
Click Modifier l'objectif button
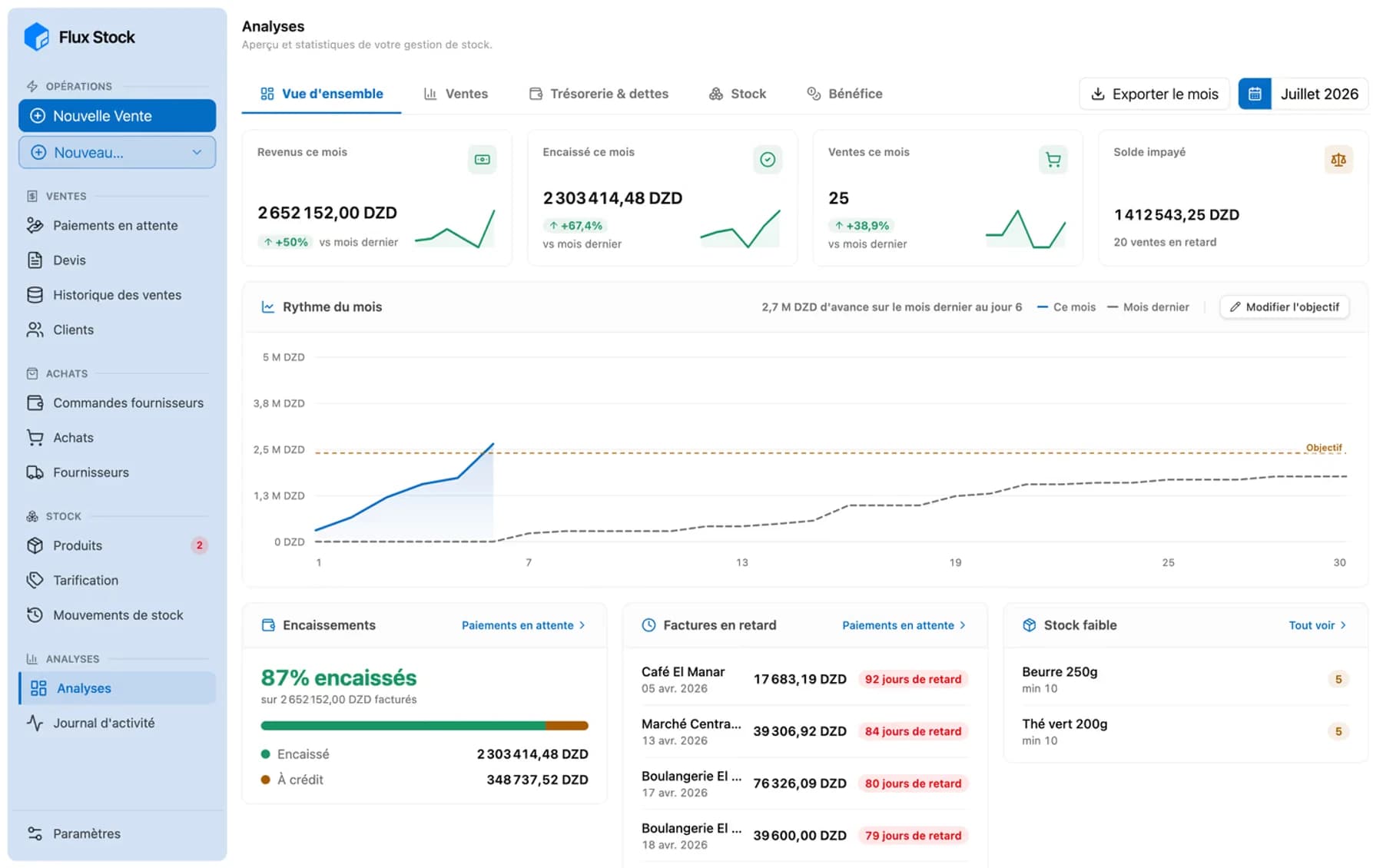[x=1284, y=306]
